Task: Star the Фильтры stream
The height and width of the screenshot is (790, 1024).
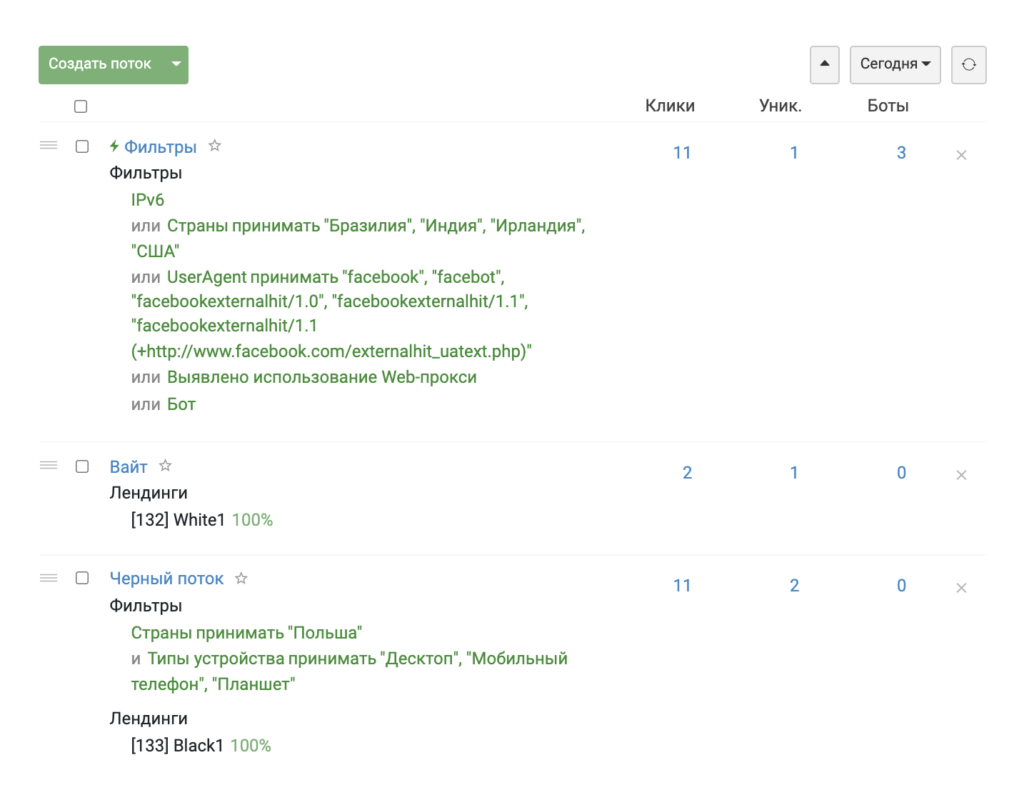Action: [x=215, y=146]
